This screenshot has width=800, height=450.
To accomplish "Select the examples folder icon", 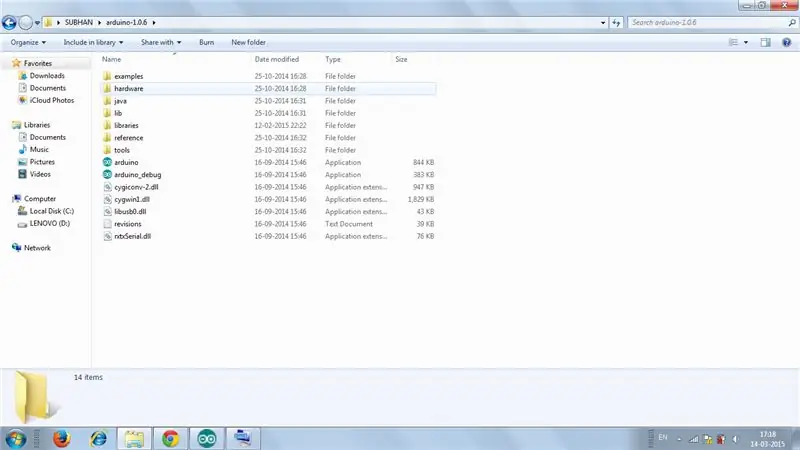I will point(107,76).
